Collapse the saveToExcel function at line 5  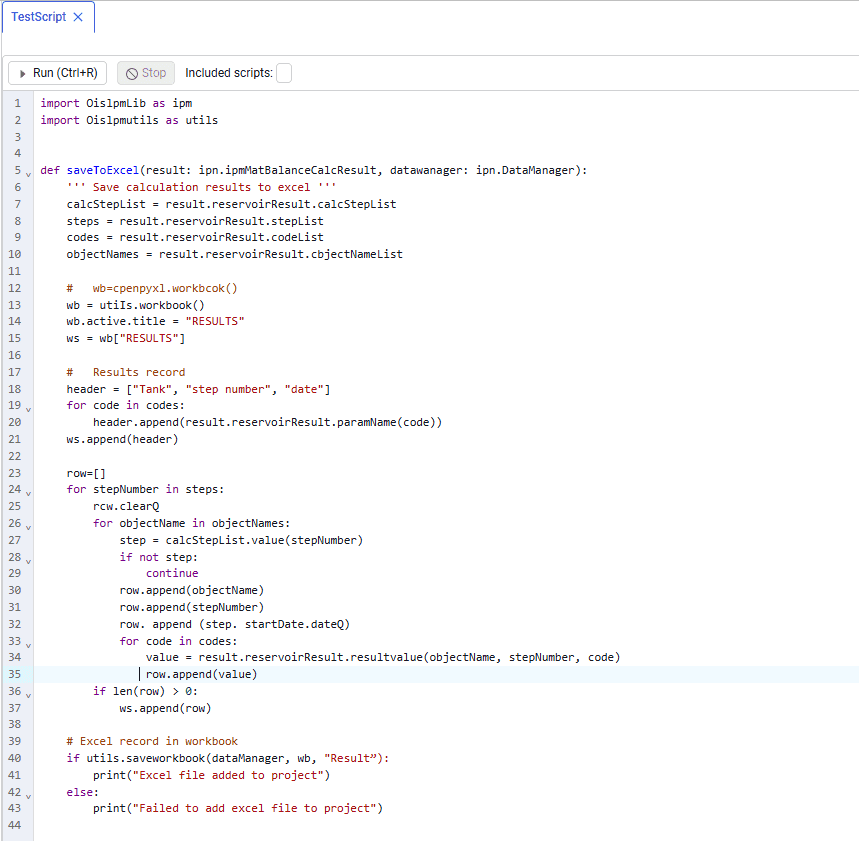[28, 174]
